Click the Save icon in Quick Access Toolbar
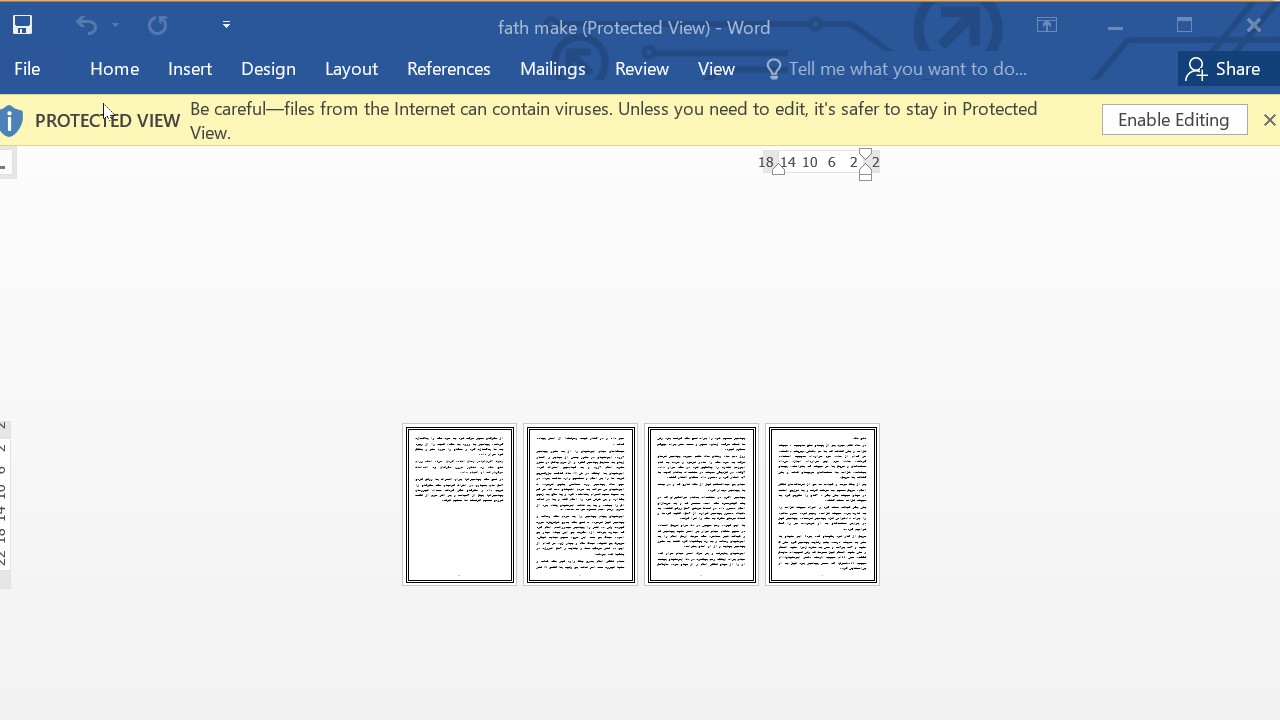The image size is (1280, 720). pos(22,25)
